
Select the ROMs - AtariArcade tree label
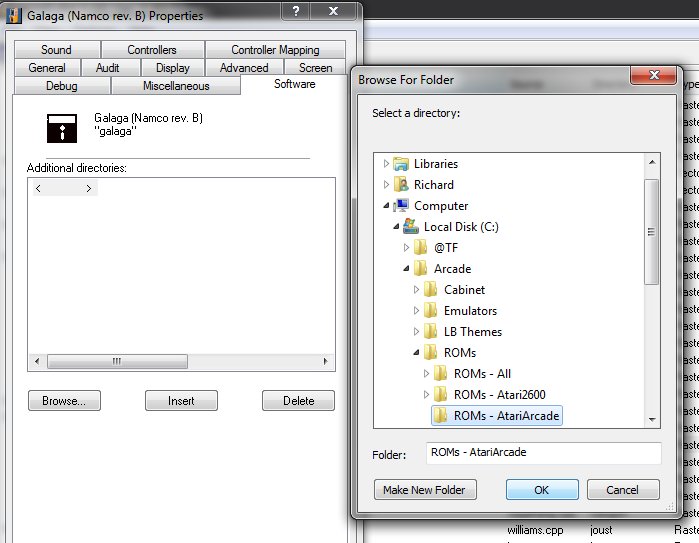tap(506, 415)
